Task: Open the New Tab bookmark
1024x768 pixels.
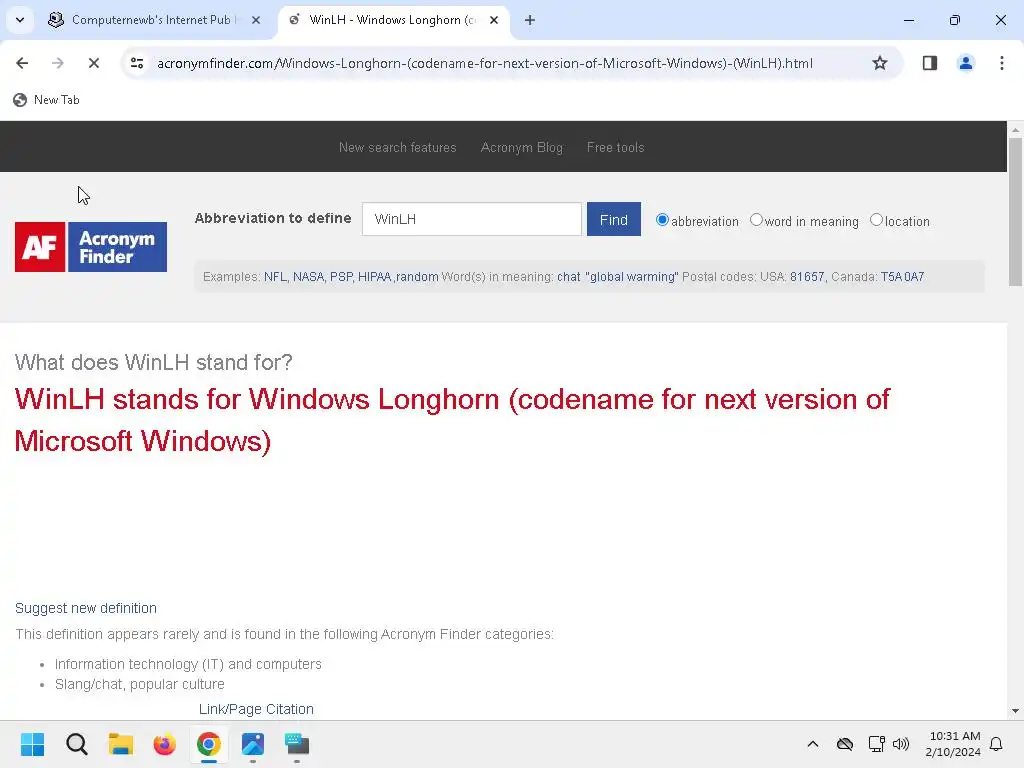Action: coord(46,100)
